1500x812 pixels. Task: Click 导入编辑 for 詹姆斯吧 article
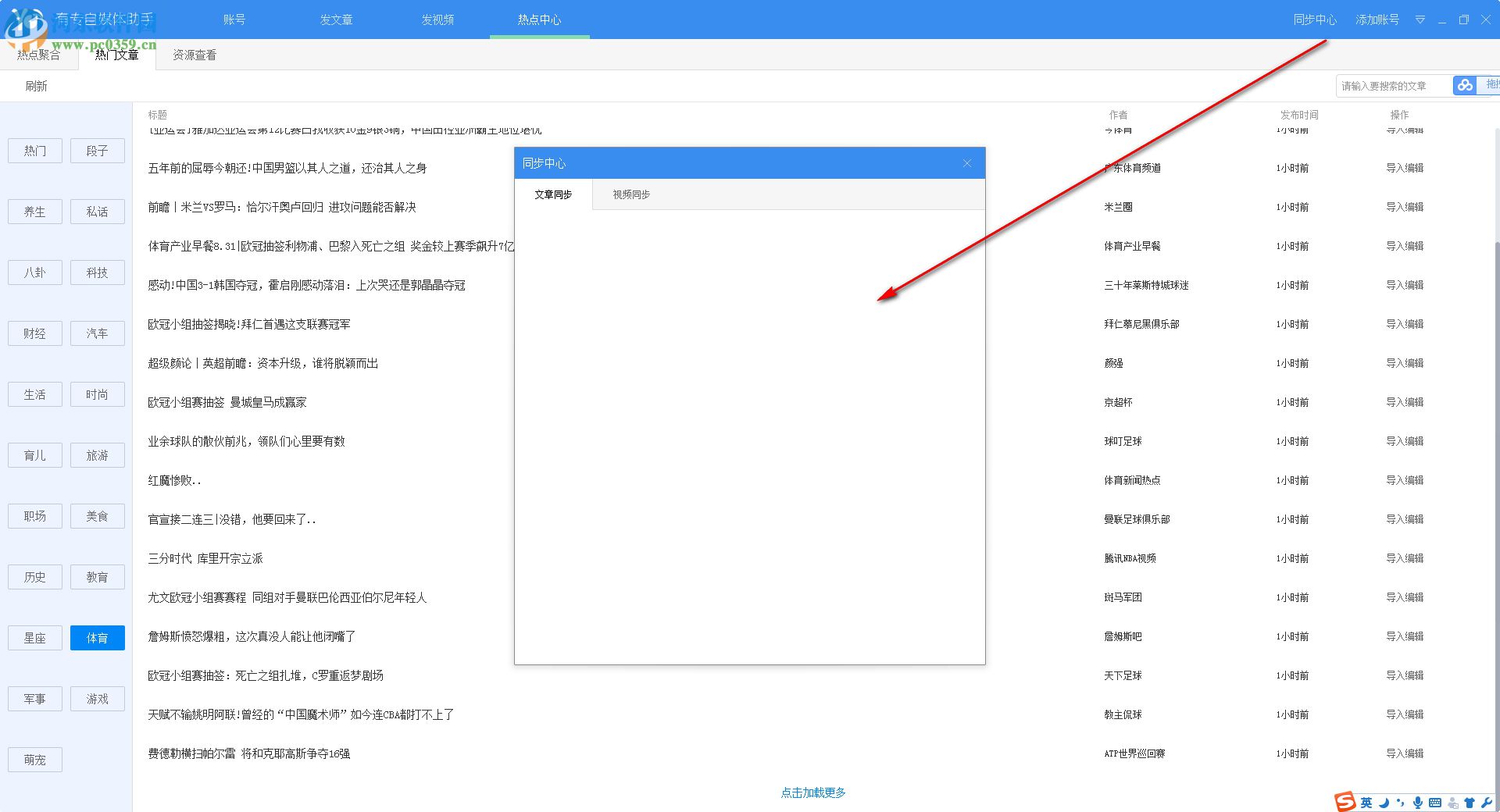pyautogui.click(x=1405, y=636)
